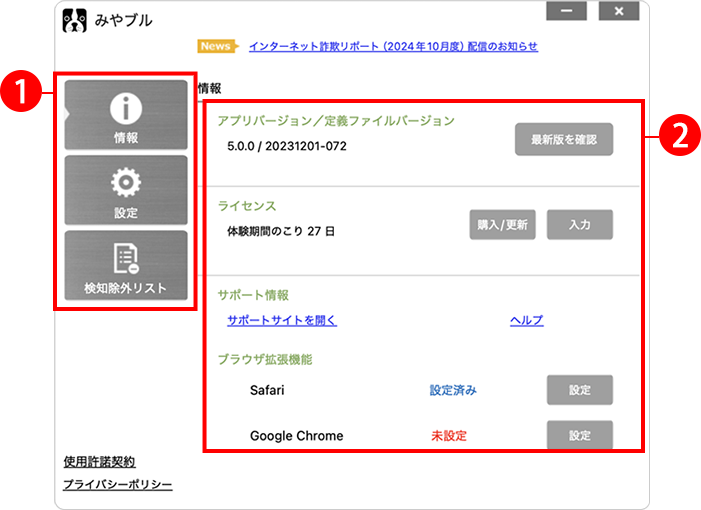Click the 設定 button for Safari
This screenshot has height=510, width=701.
click(x=579, y=390)
